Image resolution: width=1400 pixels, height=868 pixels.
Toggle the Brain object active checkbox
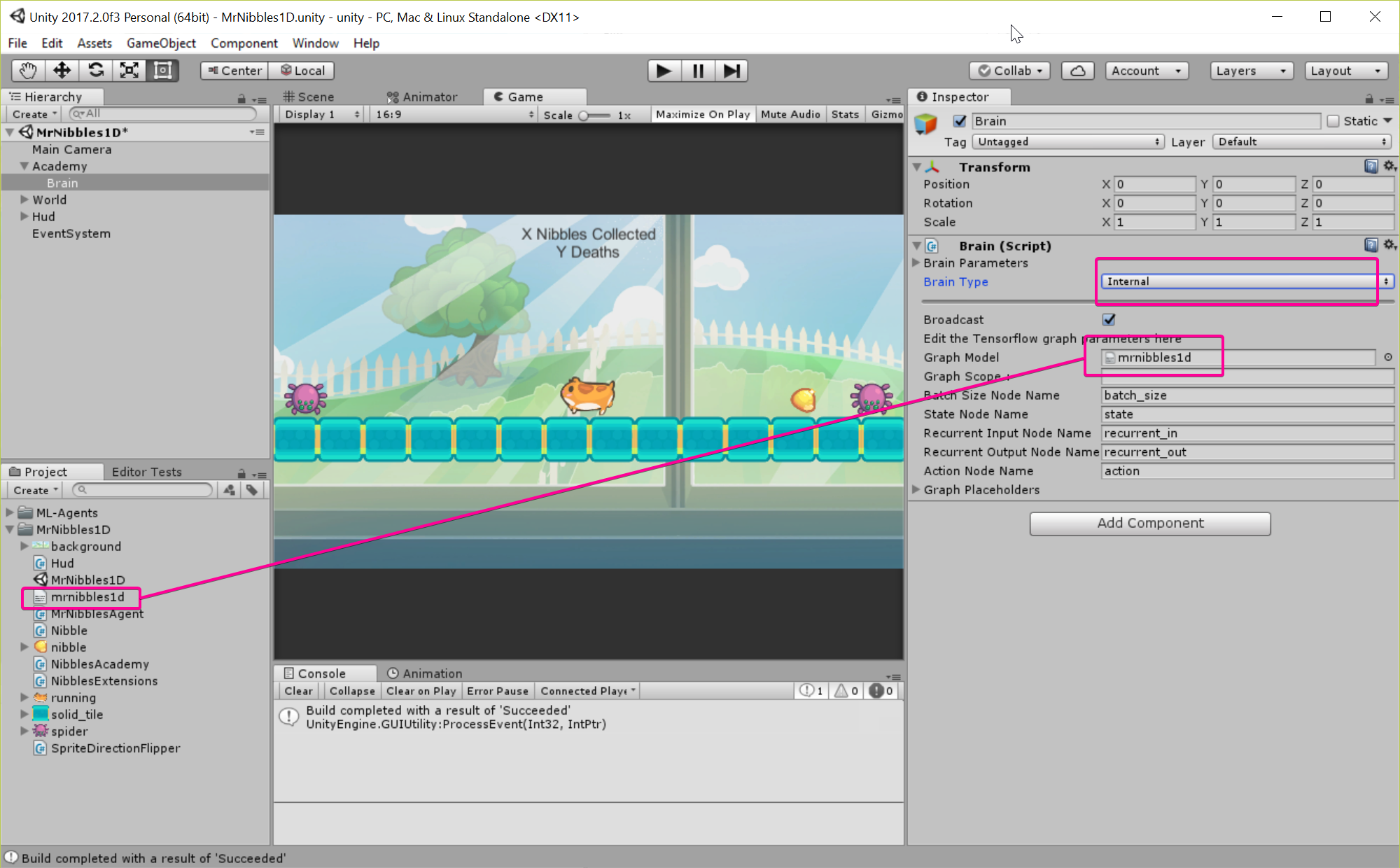960,121
